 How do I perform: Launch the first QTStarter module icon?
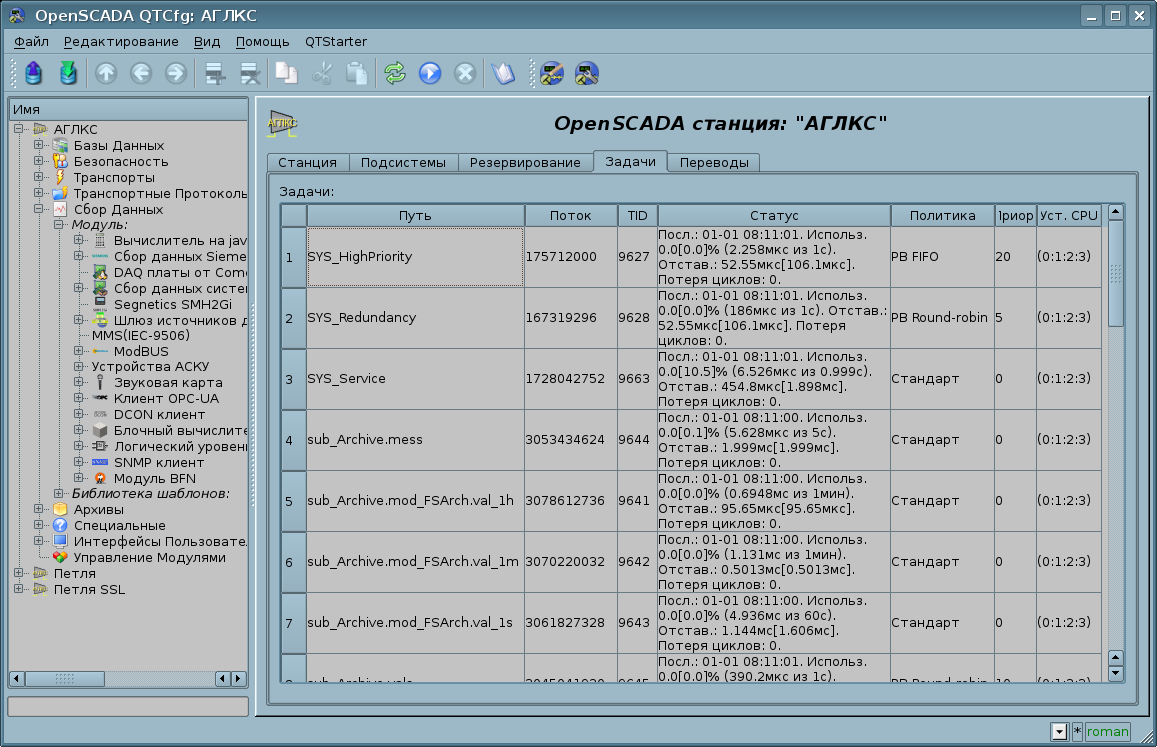pyautogui.click(x=552, y=73)
